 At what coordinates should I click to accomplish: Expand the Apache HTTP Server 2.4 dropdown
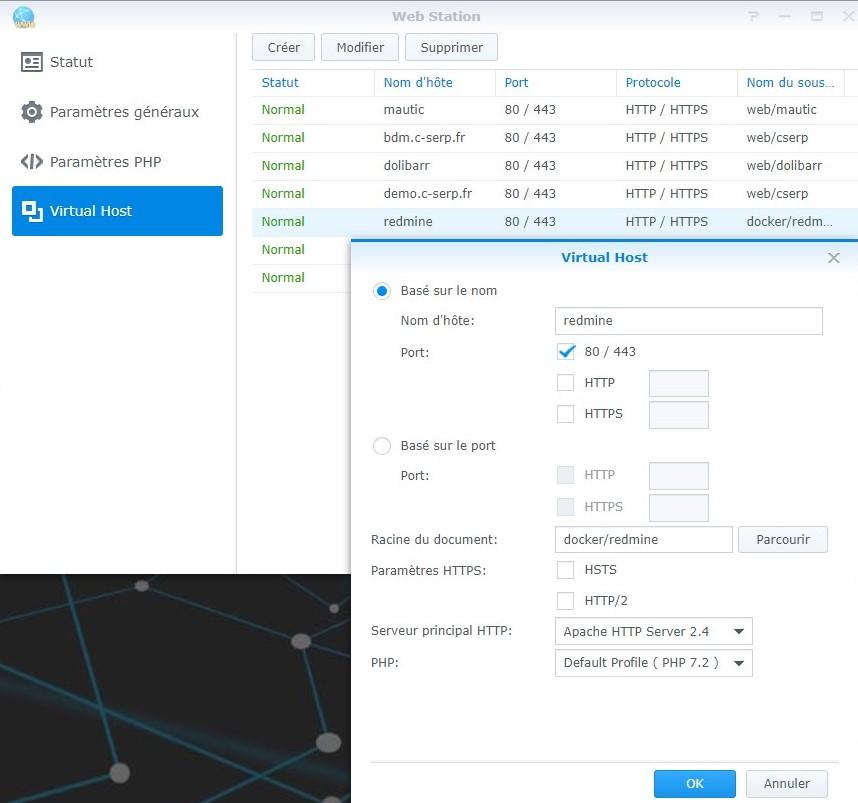click(653, 631)
